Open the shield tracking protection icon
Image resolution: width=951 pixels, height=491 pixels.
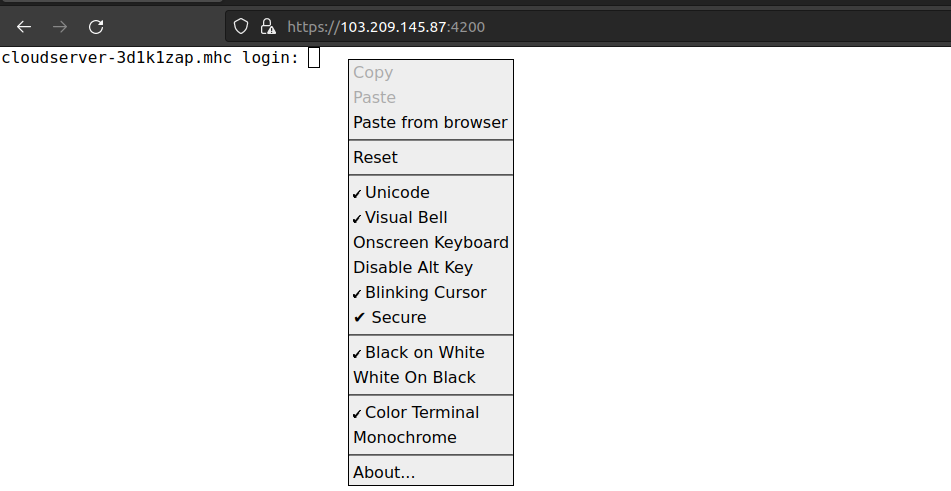coord(241,26)
